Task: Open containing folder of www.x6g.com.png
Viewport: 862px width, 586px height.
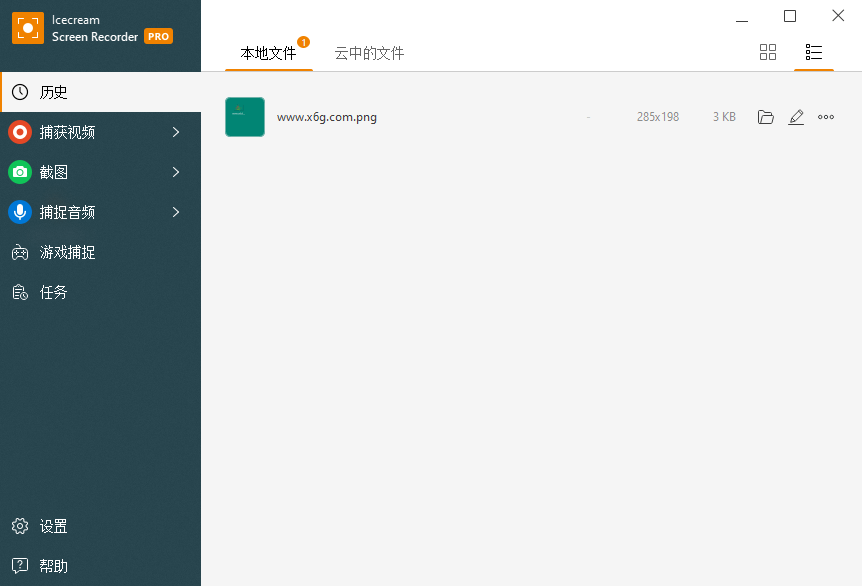Action: point(766,117)
